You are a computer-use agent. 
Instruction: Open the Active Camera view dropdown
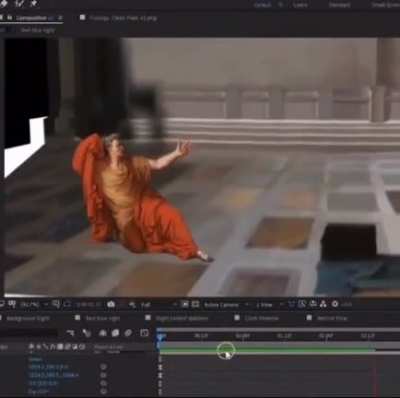pos(226,305)
